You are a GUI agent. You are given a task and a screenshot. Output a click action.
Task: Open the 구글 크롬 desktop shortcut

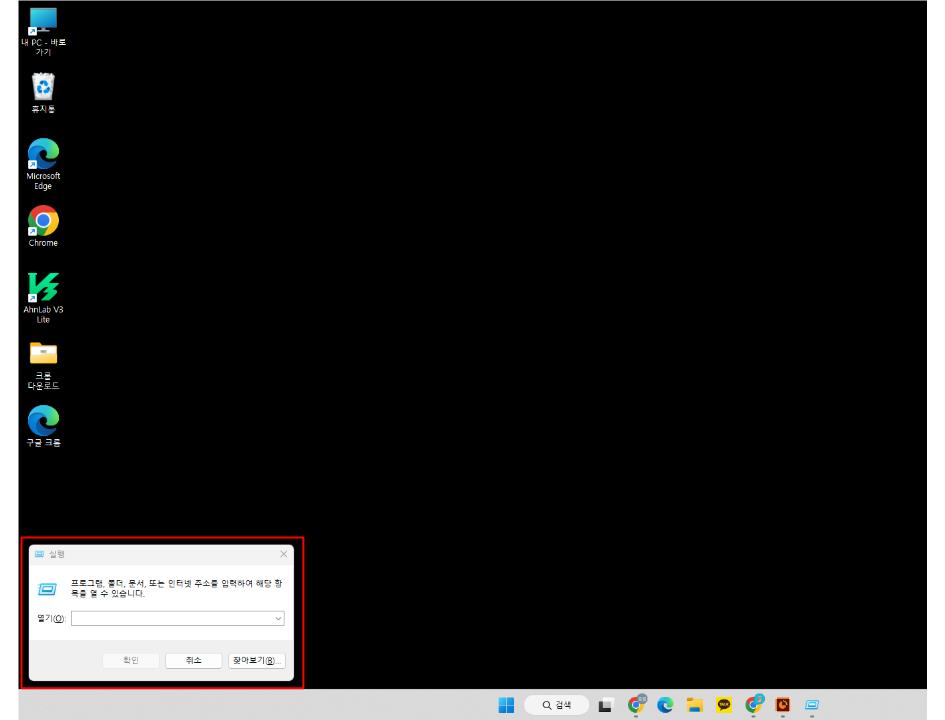pos(43,420)
